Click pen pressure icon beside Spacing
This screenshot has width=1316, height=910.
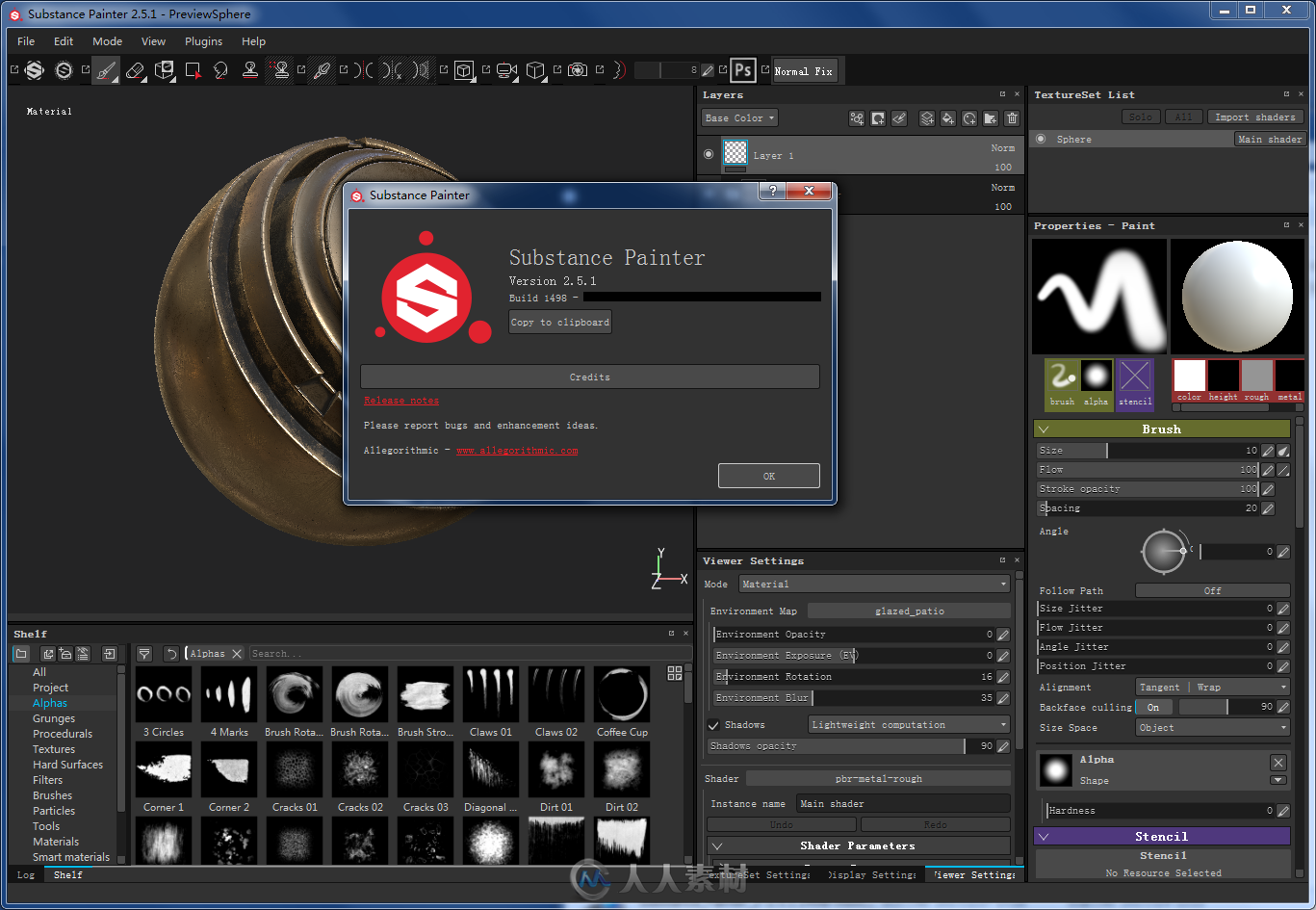1268,508
